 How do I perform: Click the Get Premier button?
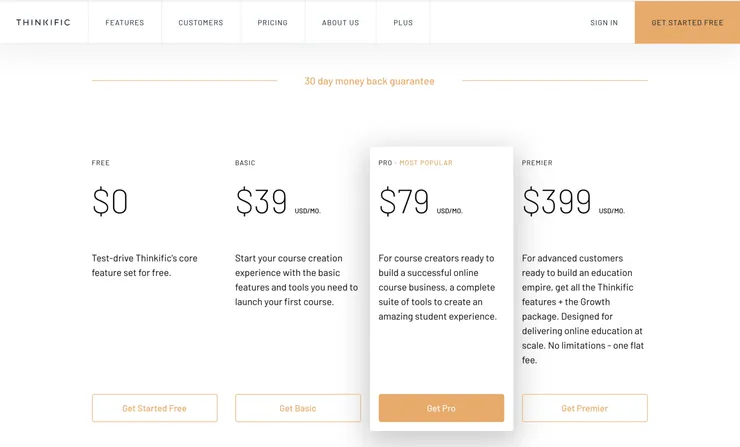coord(584,408)
